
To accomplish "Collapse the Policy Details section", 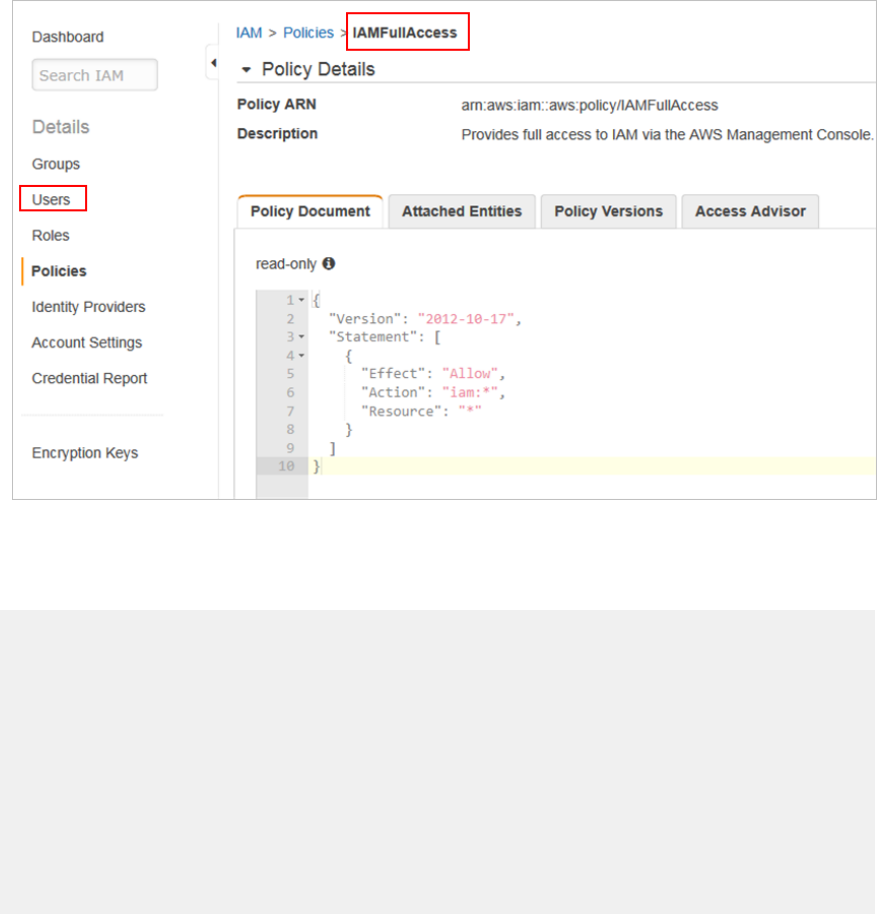I will tap(246, 70).
